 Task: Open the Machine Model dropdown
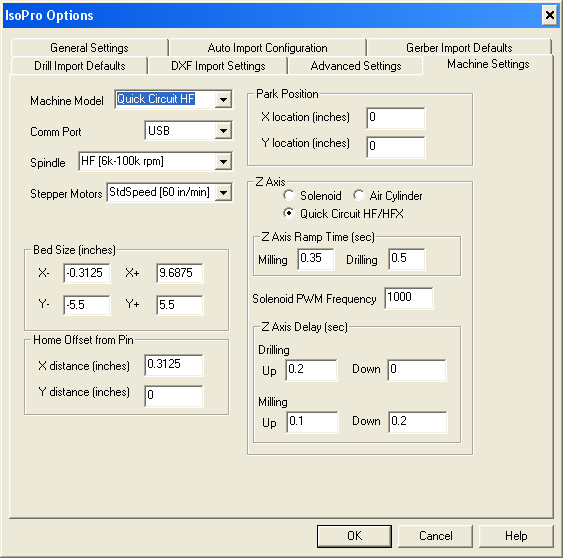coord(223,99)
